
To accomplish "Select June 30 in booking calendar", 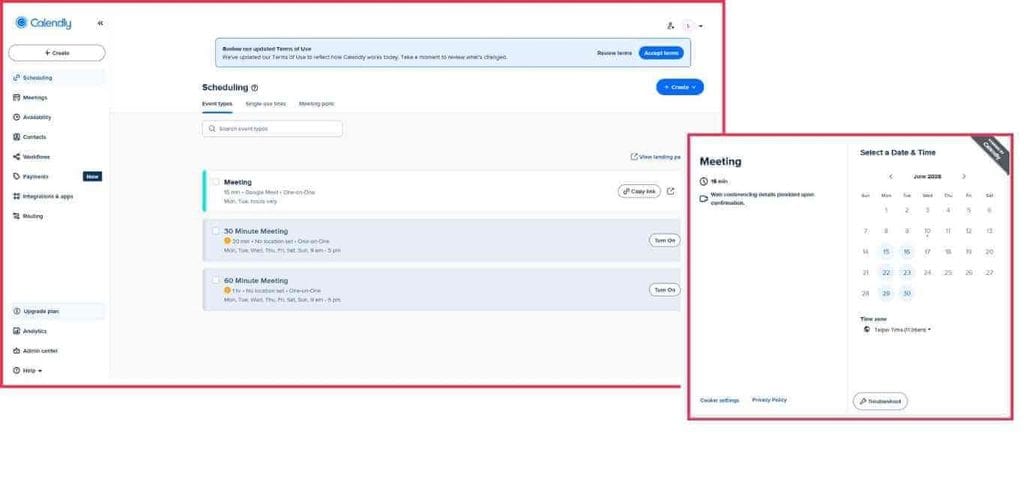I will 906,293.
